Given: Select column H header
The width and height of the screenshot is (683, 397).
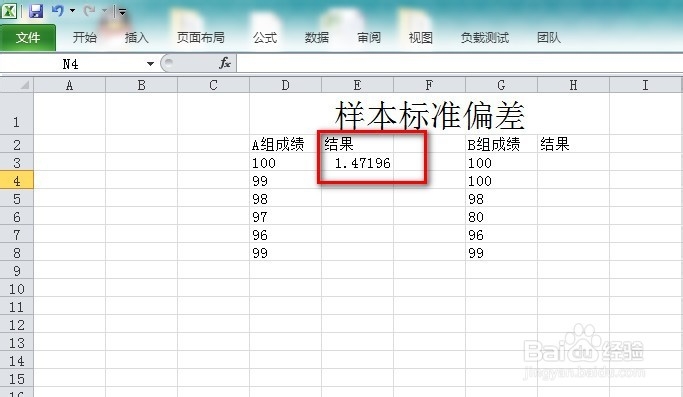Looking at the screenshot, I should [x=573, y=85].
